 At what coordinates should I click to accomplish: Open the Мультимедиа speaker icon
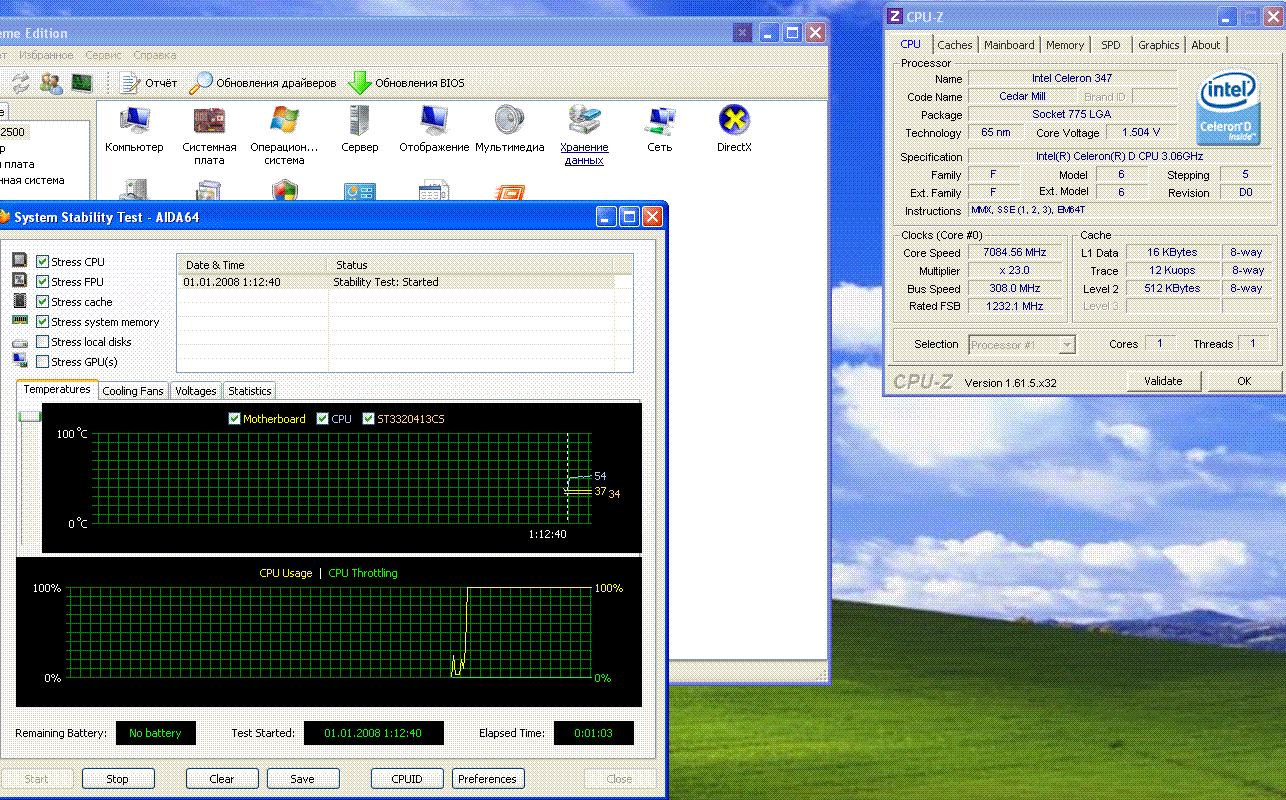509,122
